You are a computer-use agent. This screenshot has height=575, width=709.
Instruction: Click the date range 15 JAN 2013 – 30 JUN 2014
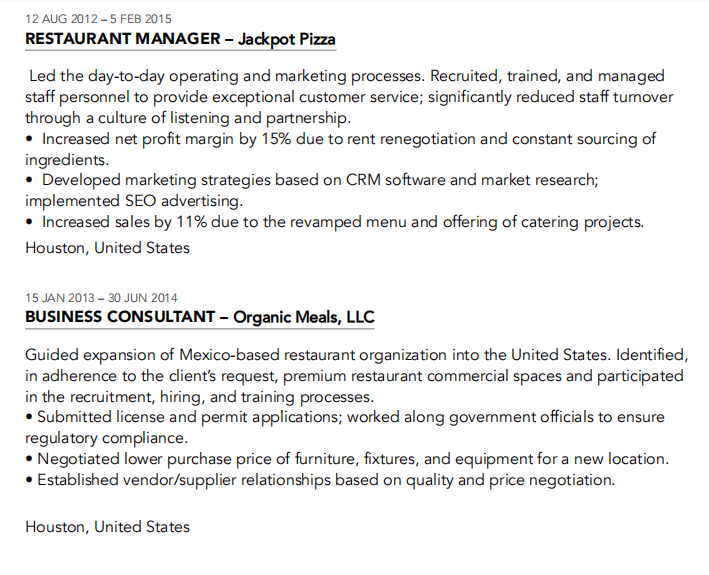[x=101, y=297]
